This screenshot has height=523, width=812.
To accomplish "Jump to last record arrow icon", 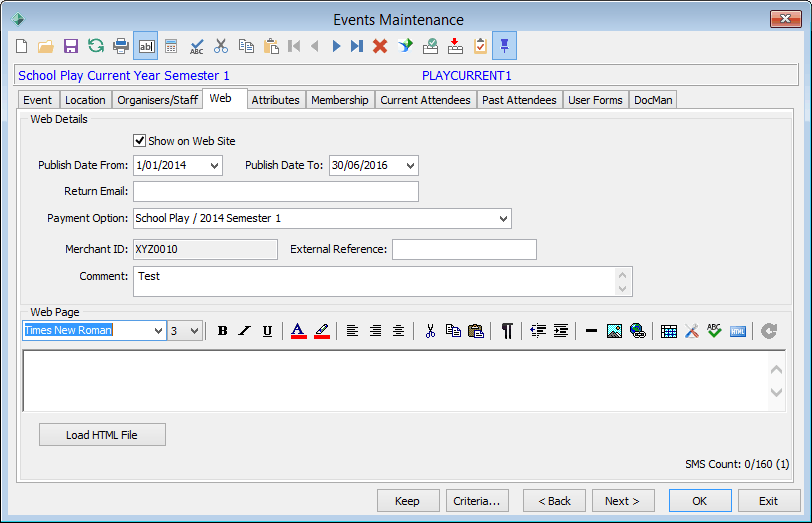I will click(x=356, y=46).
